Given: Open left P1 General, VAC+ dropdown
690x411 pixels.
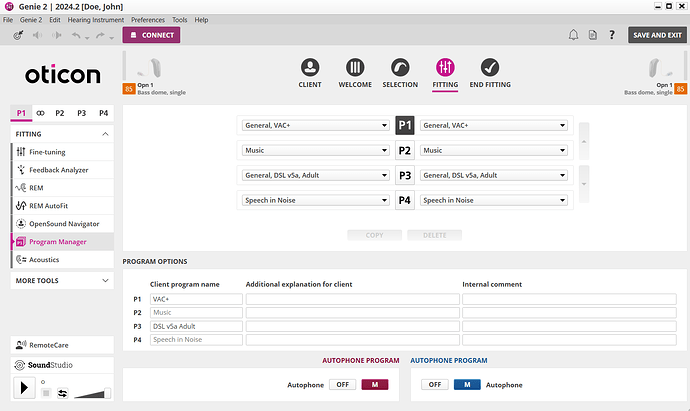Looking at the screenshot, I should pos(316,125).
